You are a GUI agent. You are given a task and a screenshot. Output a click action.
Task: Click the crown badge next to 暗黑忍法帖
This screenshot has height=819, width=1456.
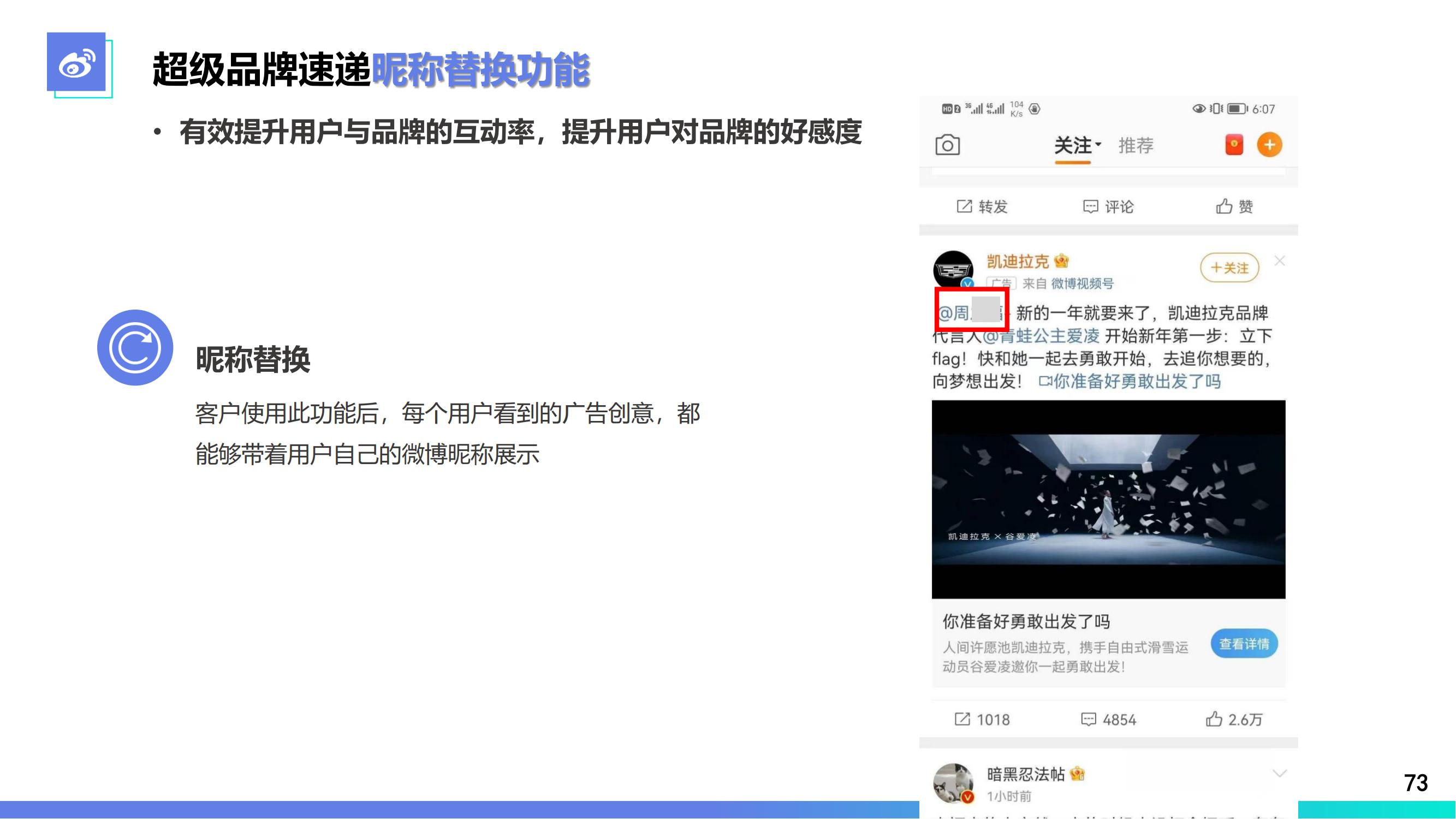tap(1077, 774)
